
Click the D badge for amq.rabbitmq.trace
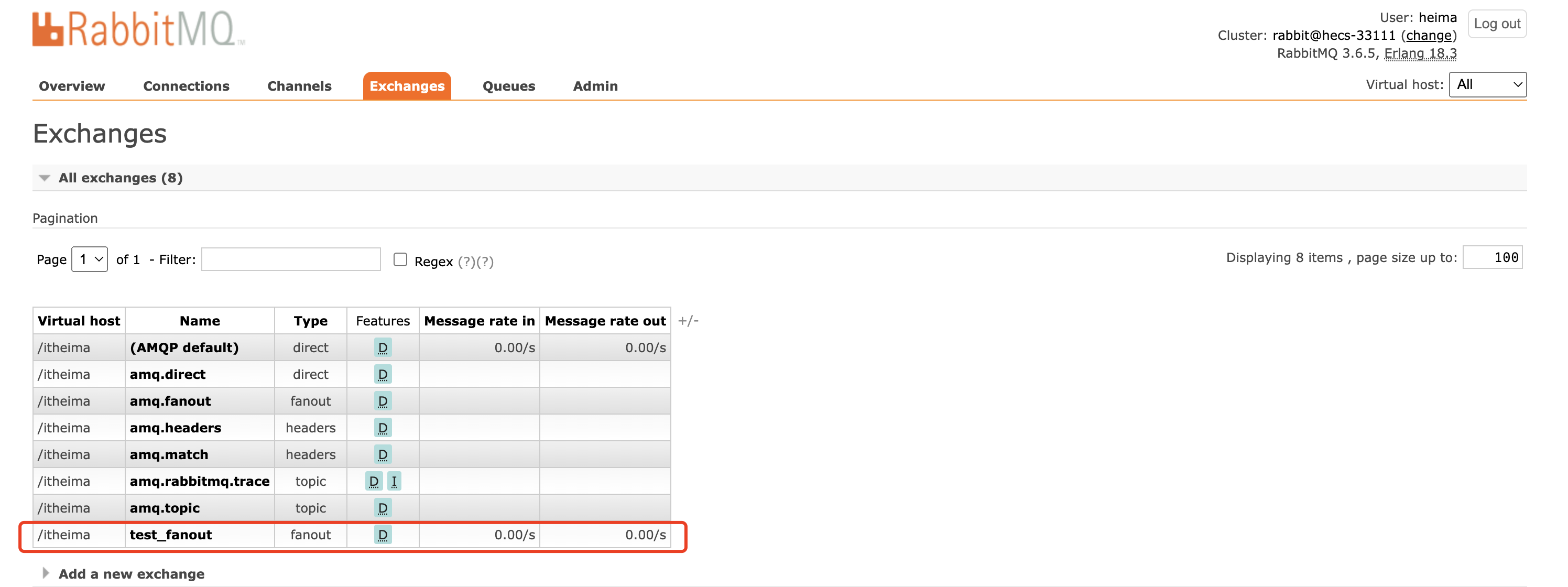(373, 481)
